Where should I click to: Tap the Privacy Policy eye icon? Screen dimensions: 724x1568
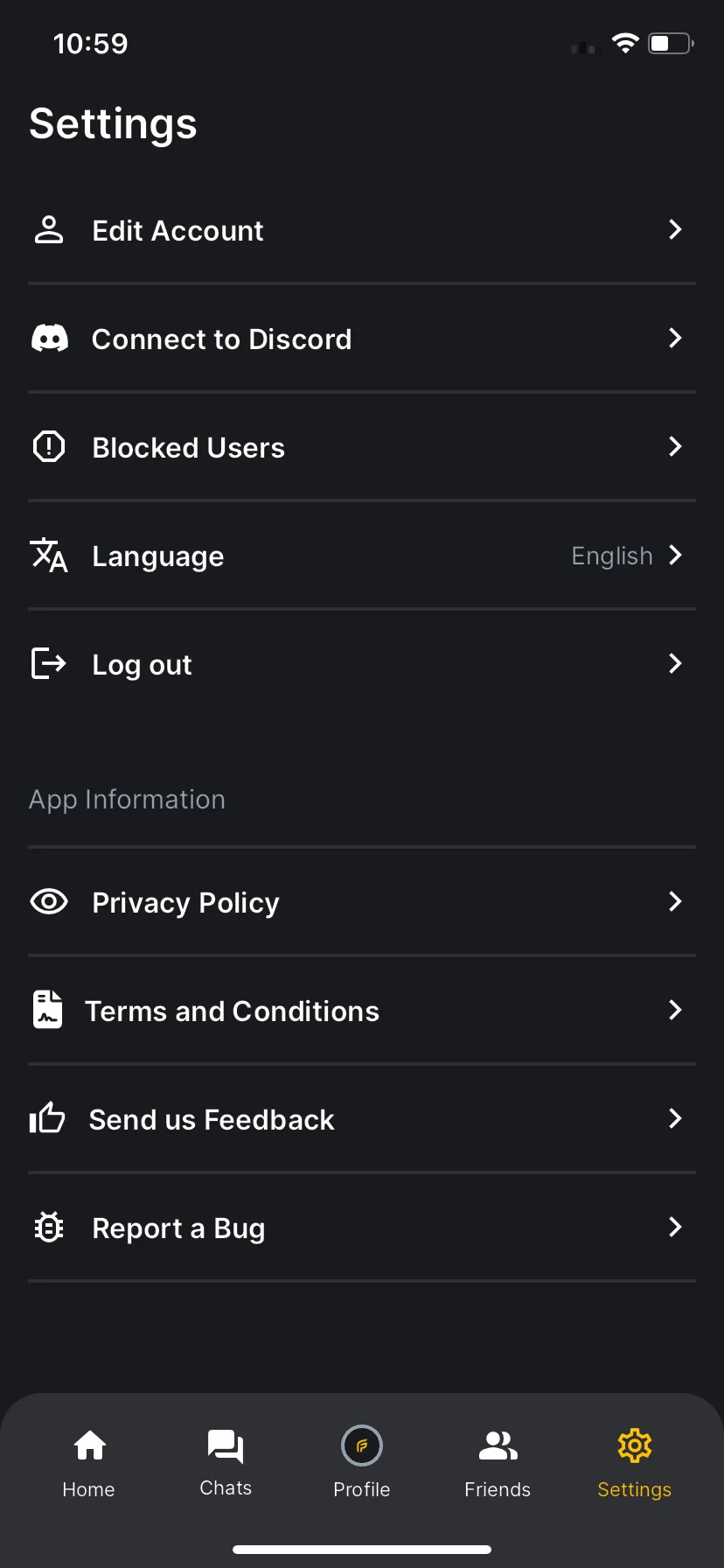point(49,901)
